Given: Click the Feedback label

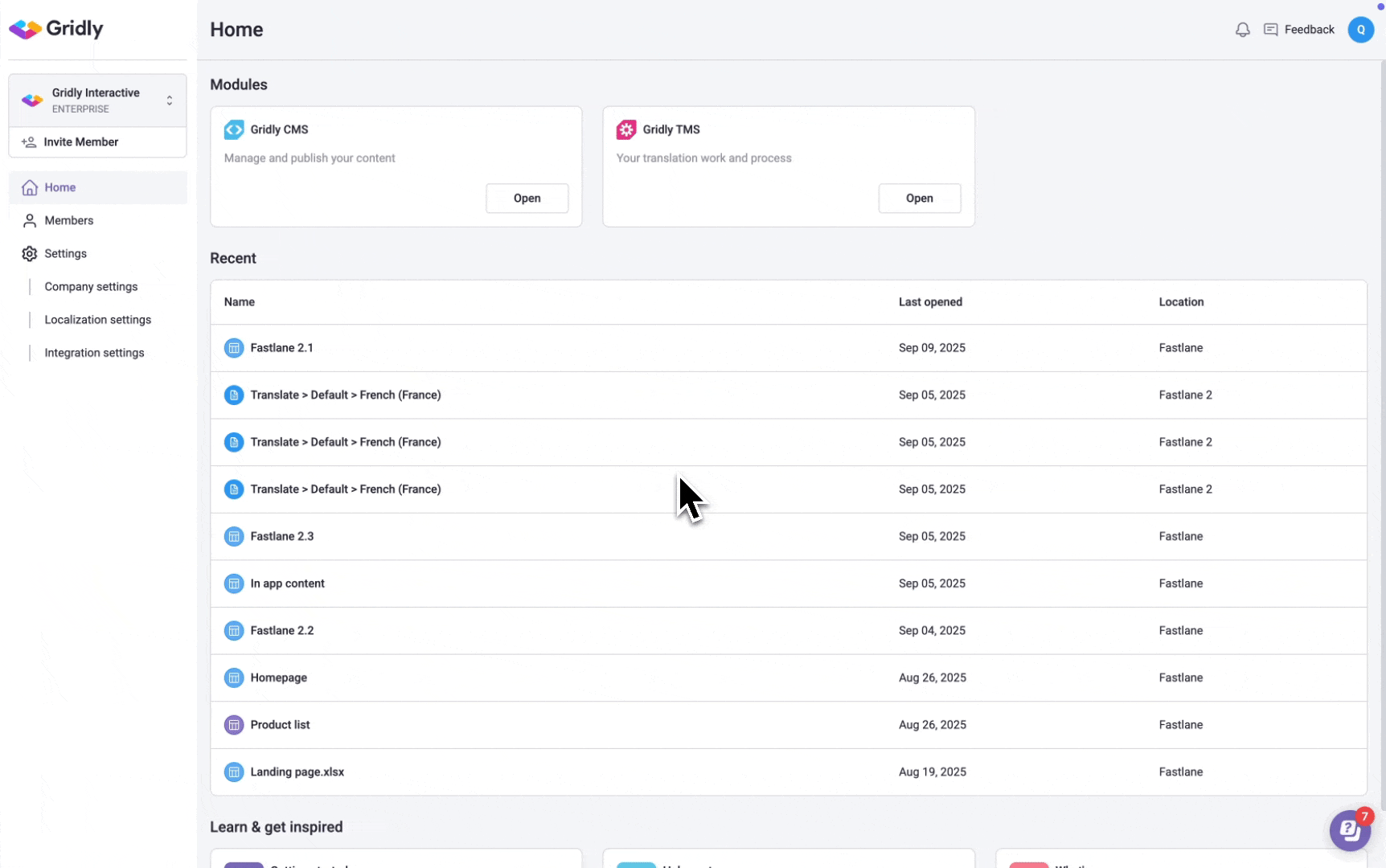Looking at the screenshot, I should point(1309,30).
